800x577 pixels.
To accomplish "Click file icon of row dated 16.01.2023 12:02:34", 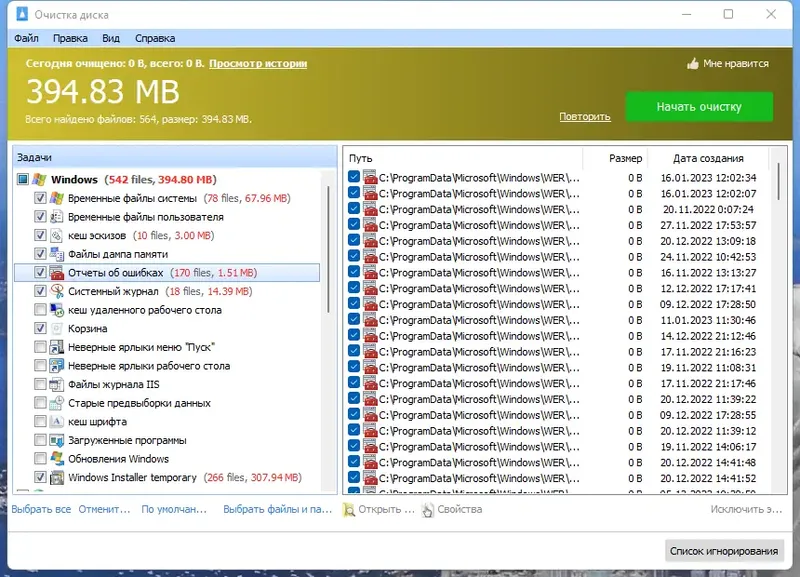I will point(370,178).
